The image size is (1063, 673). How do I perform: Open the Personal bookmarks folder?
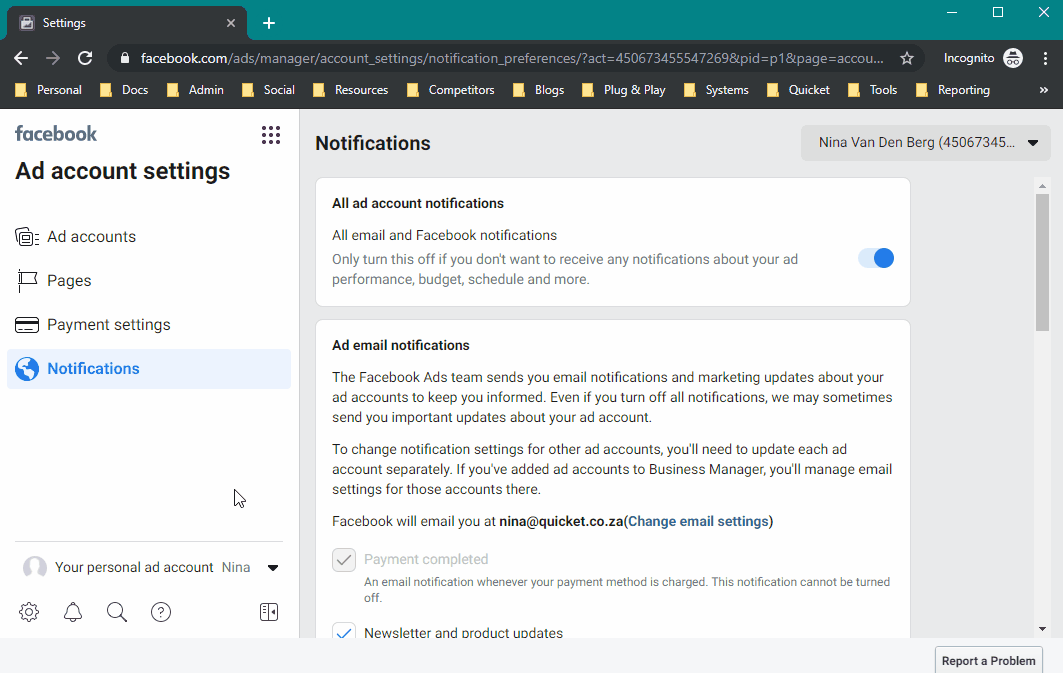coord(48,90)
